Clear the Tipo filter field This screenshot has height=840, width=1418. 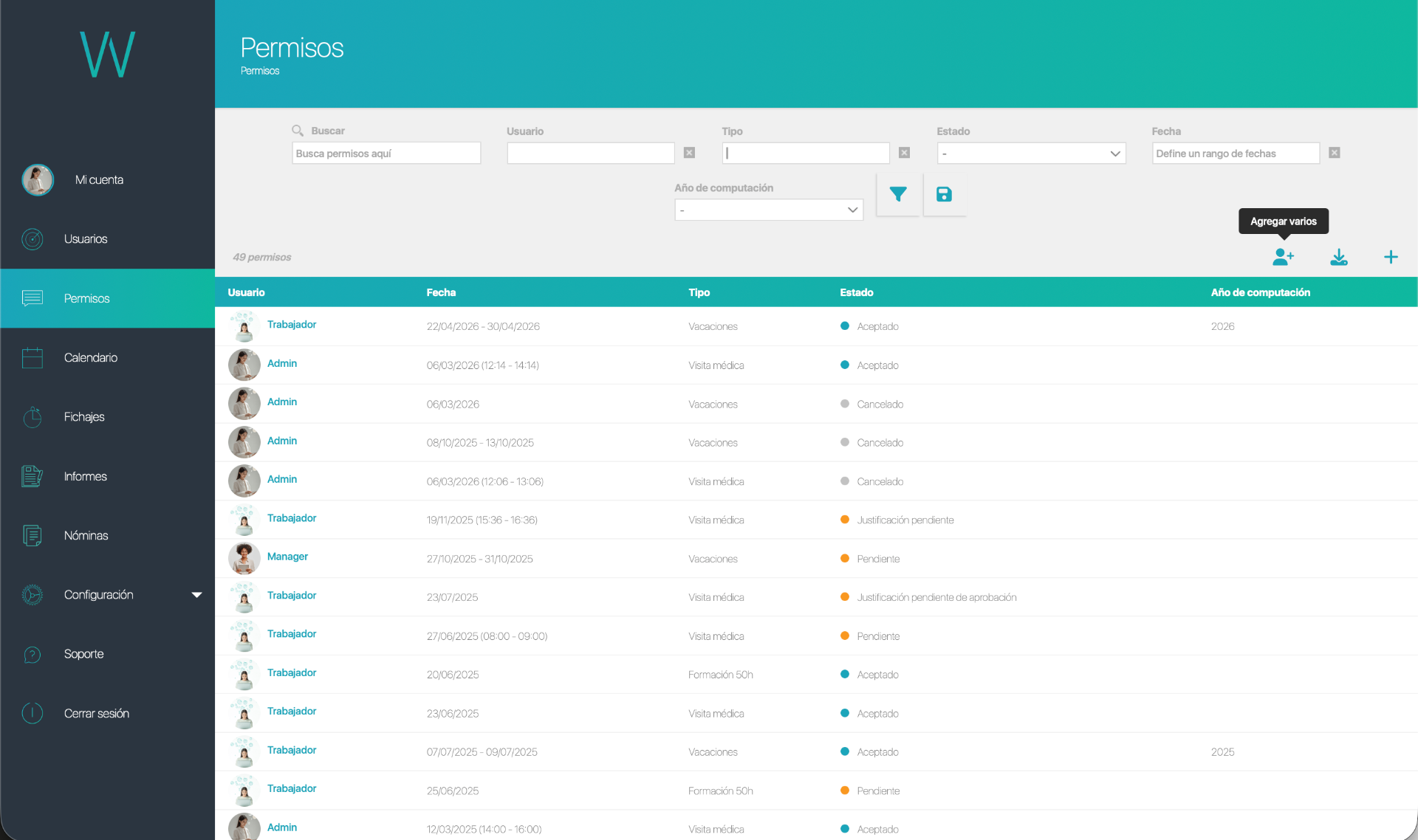point(904,153)
